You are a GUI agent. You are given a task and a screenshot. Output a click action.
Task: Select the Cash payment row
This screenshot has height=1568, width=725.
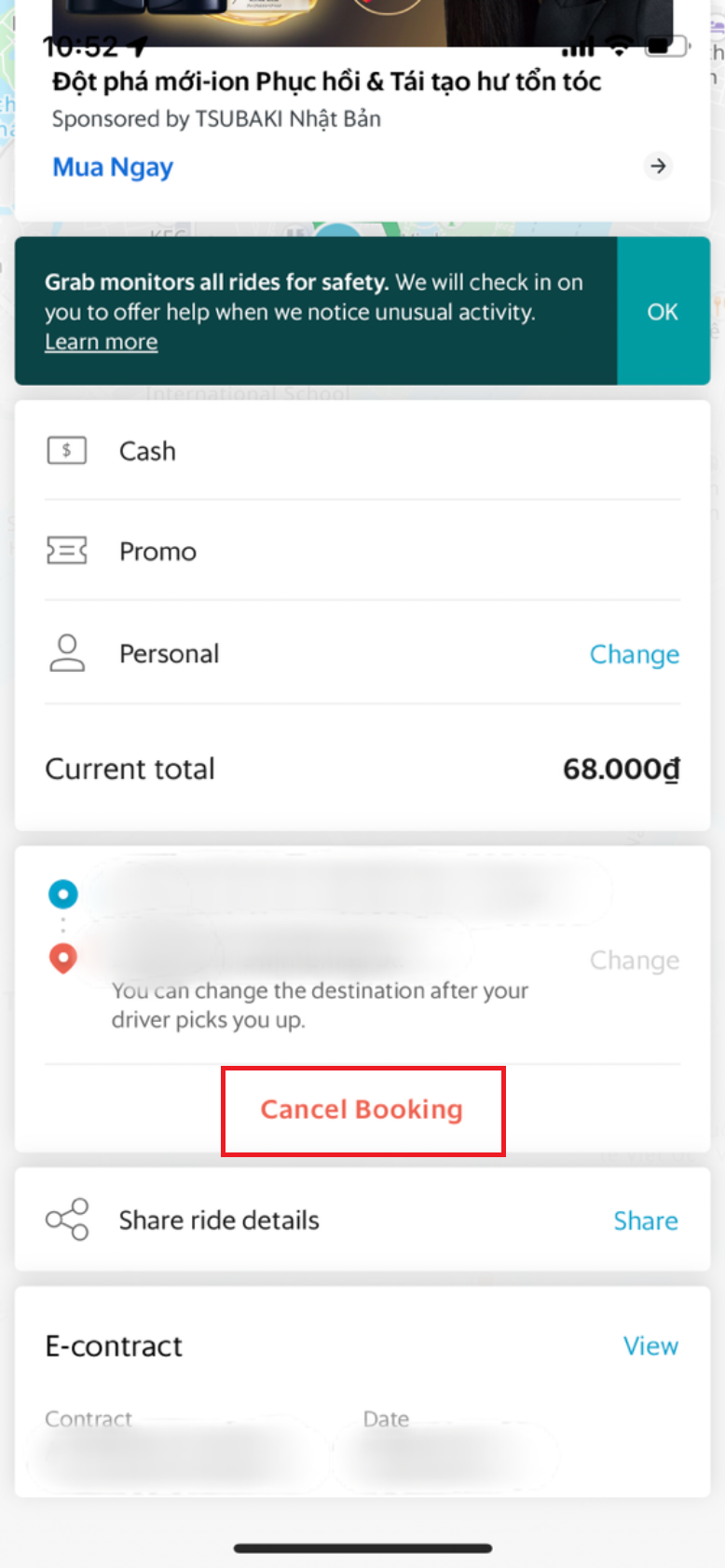362,451
